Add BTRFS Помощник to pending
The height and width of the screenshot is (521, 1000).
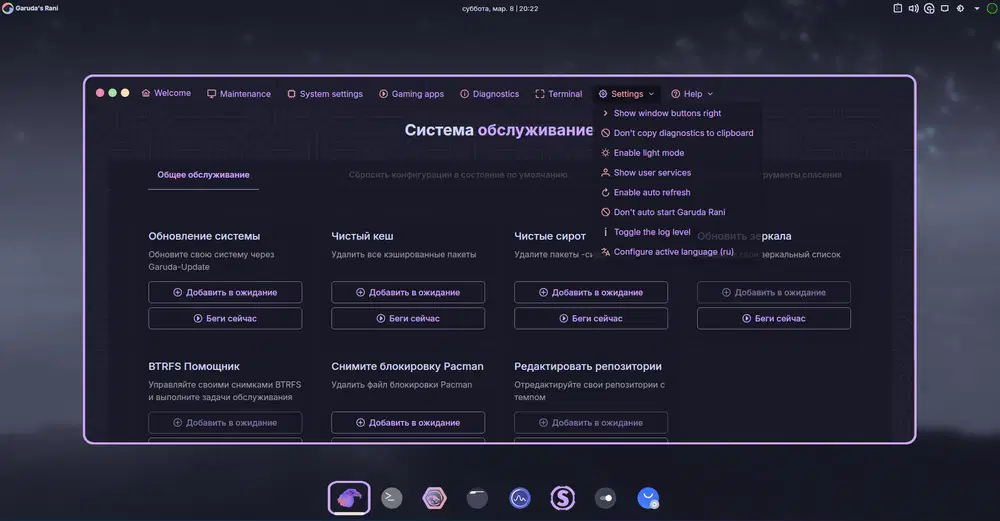tap(225, 422)
